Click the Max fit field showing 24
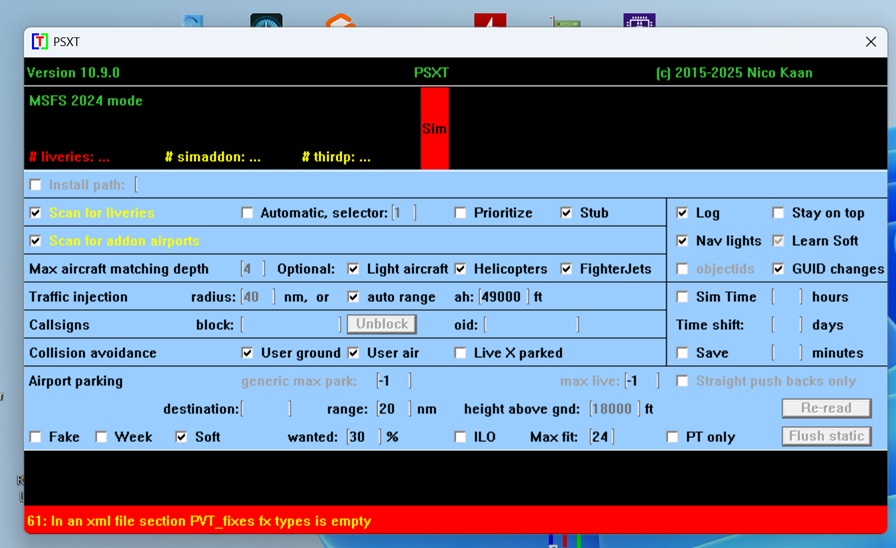The height and width of the screenshot is (548, 896). (602, 437)
